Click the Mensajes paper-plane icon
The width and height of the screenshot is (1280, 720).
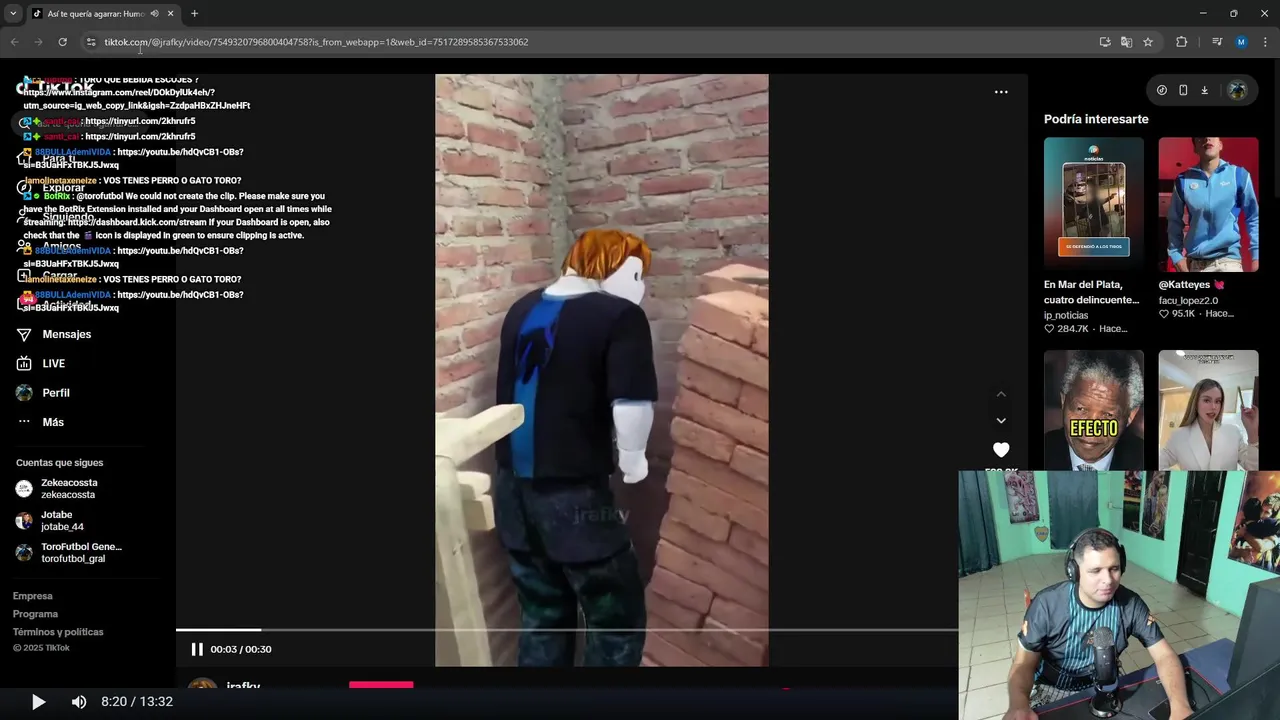[24, 334]
